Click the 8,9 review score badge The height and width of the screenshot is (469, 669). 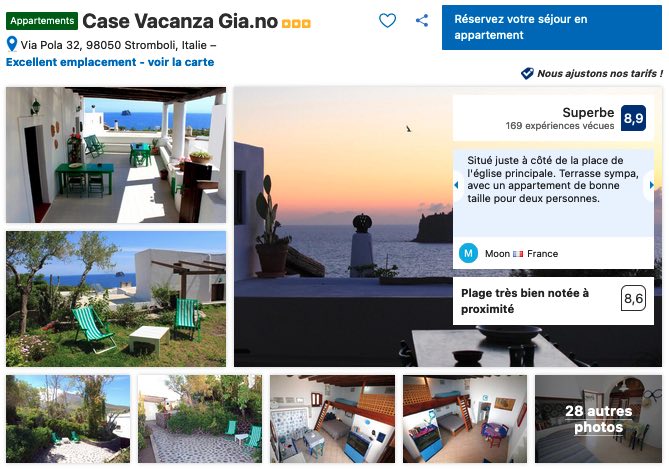pyautogui.click(x=633, y=118)
